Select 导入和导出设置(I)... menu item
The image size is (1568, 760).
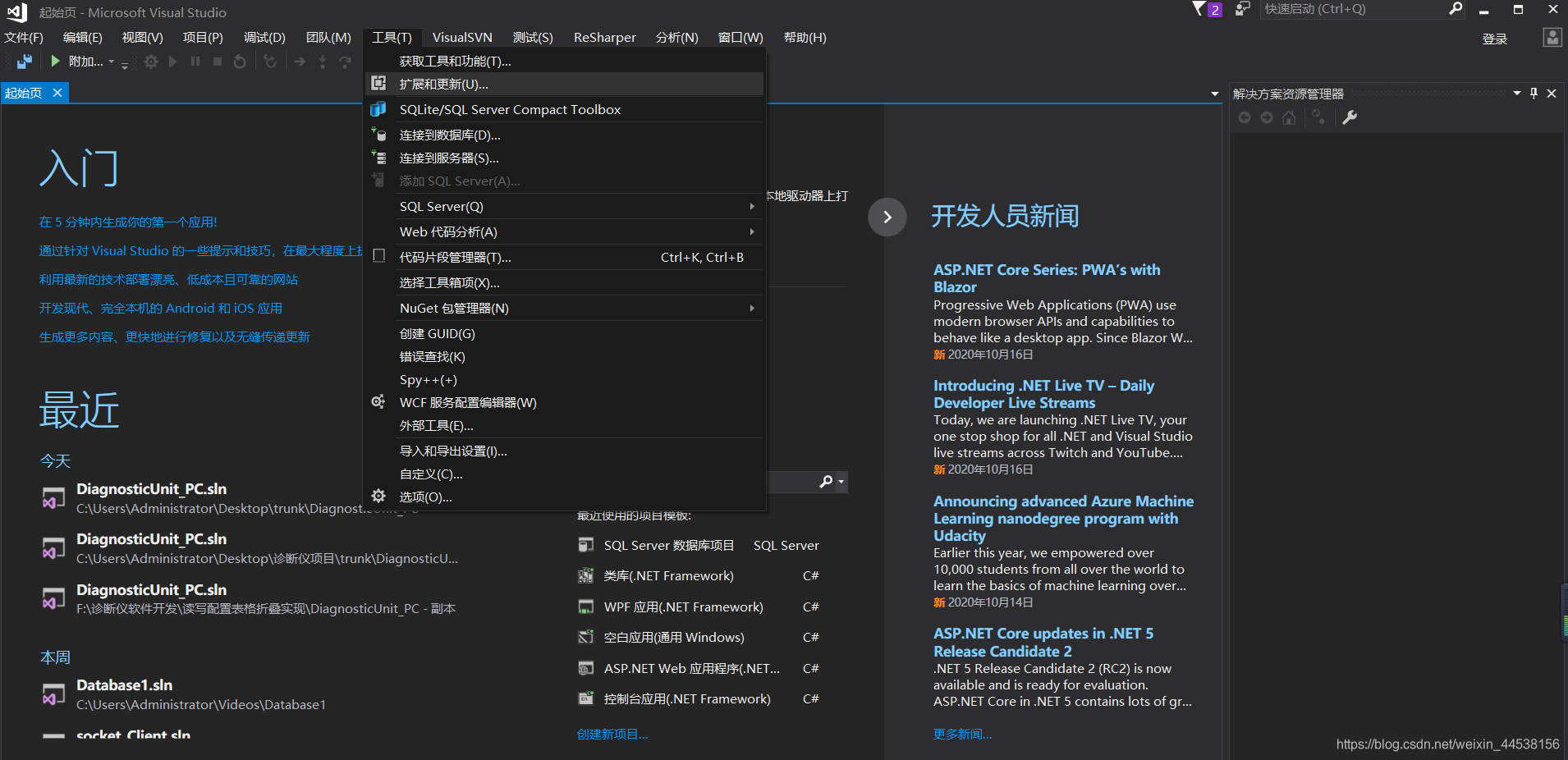[x=564, y=451]
